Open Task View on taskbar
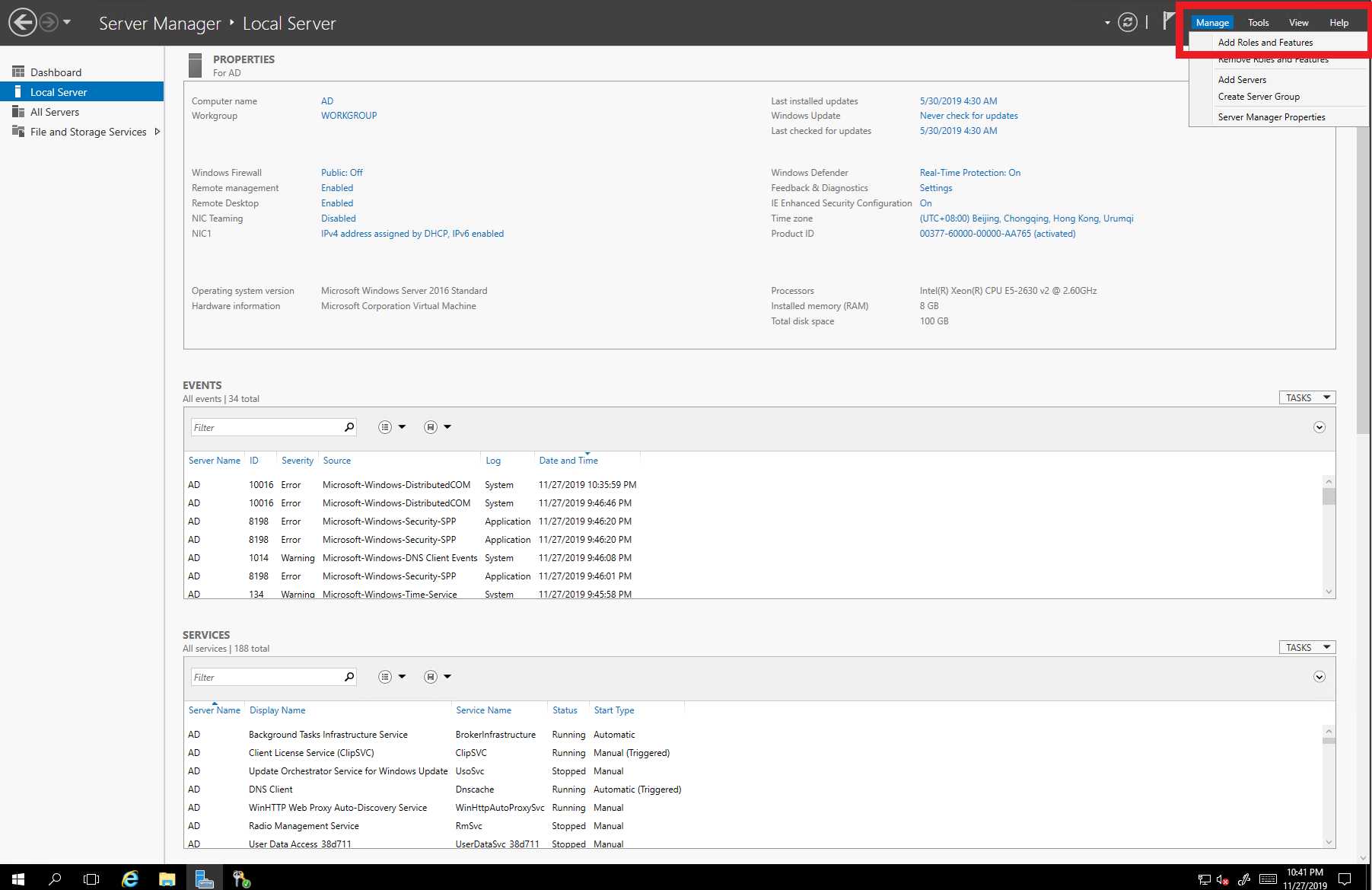This screenshot has width=1372, height=890. 91,879
